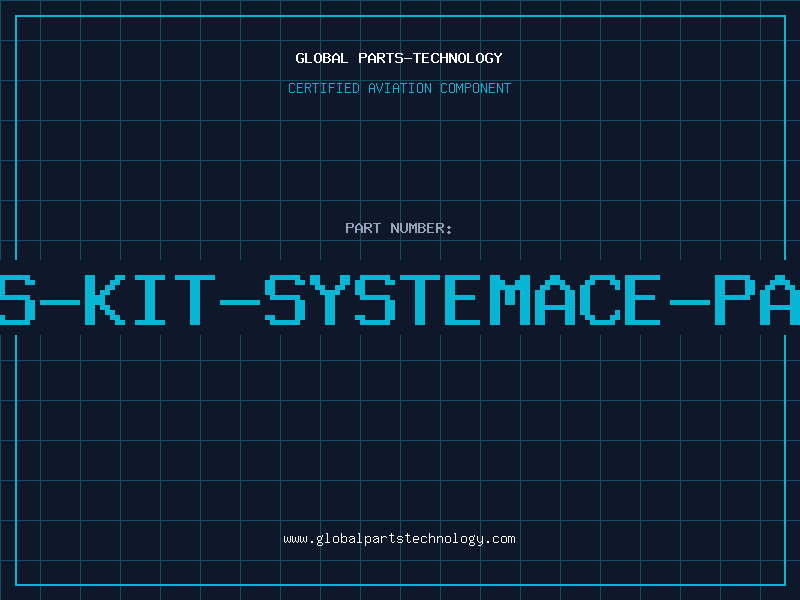The width and height of the screenshot is (800, 600).
Task: Click the PART NUMBER: label
Action: point(399,228)
